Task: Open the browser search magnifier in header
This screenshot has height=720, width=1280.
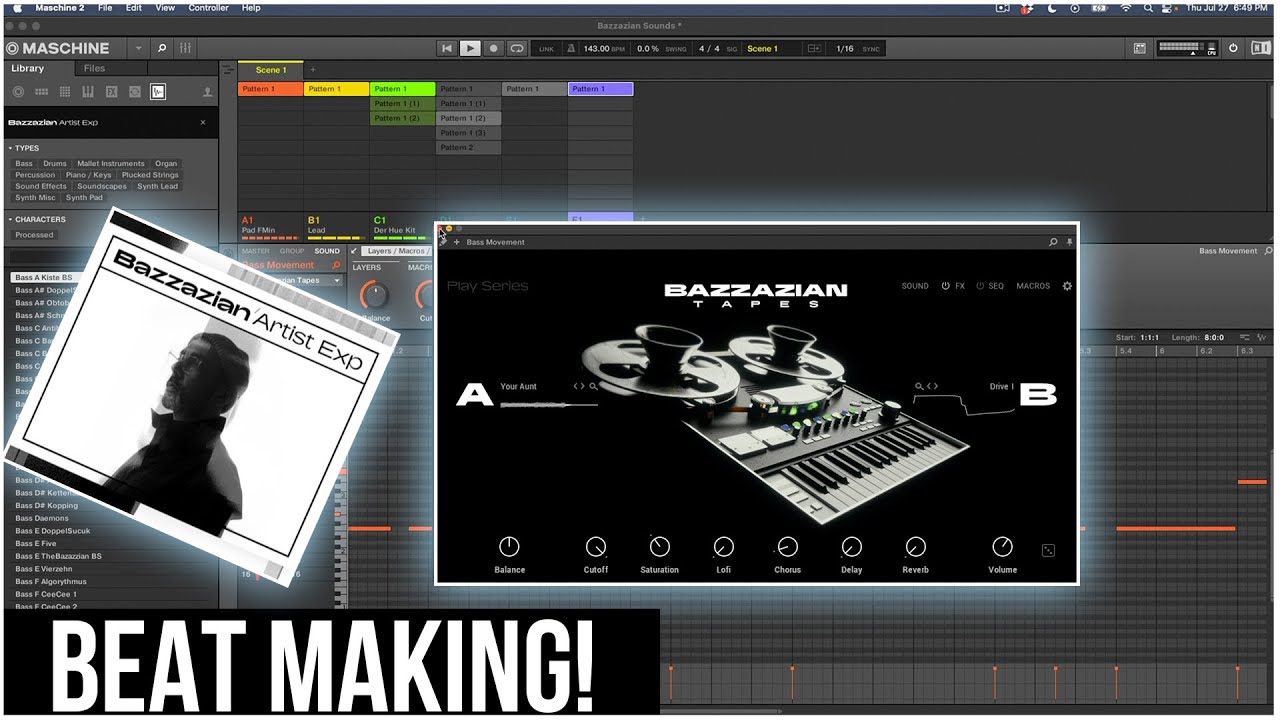Action: click(162, 48)
